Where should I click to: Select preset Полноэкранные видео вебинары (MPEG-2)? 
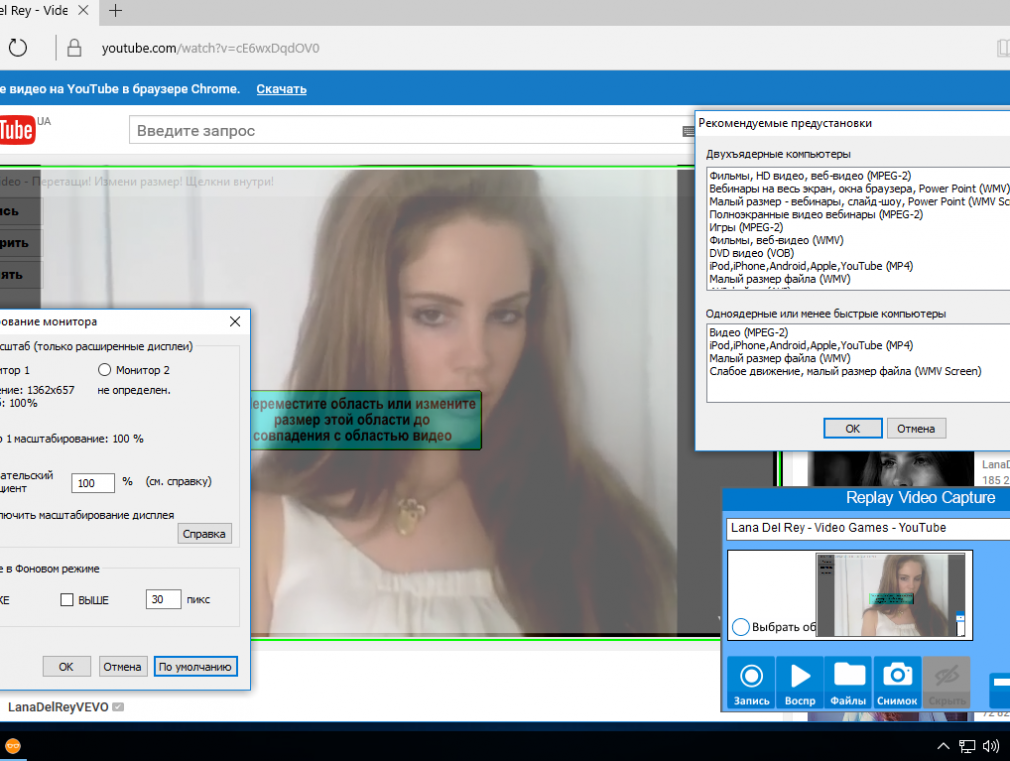(816, 214)
